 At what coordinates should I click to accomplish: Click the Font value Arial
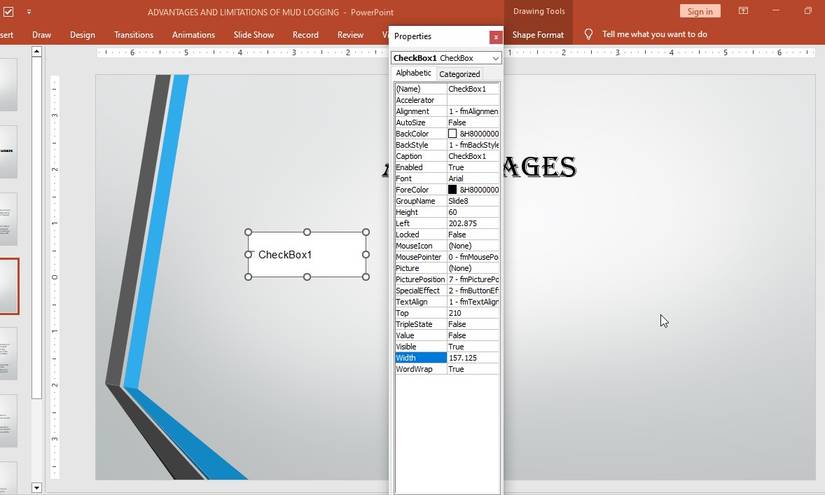click(473, 178)
